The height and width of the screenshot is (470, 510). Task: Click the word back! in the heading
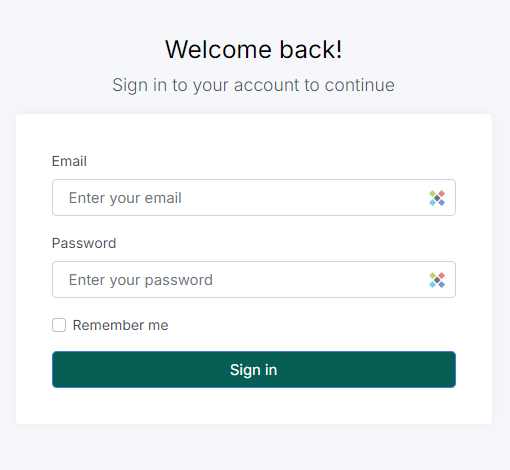coord(311,50)
